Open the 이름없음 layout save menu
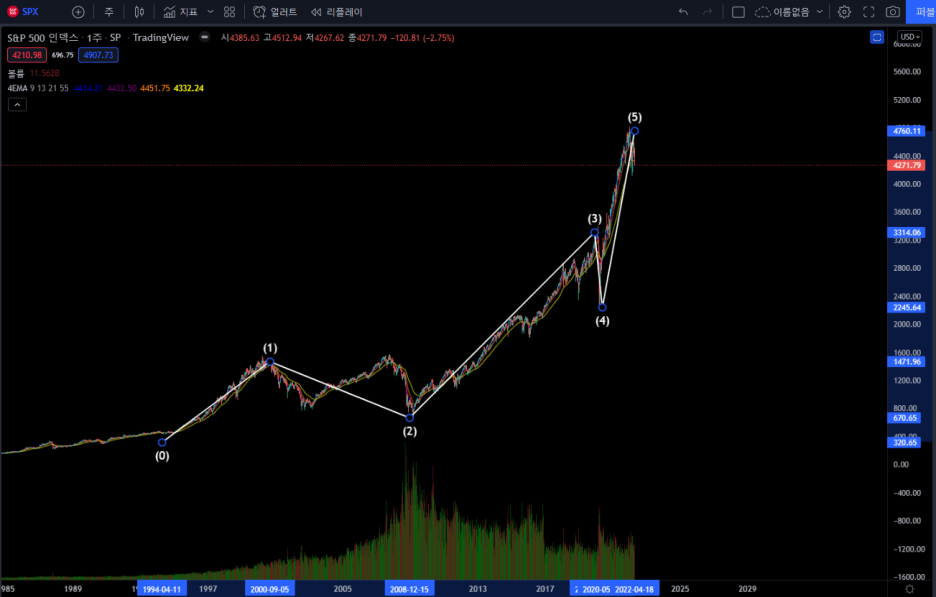This screenshot has width=936, height=597. 789,12
